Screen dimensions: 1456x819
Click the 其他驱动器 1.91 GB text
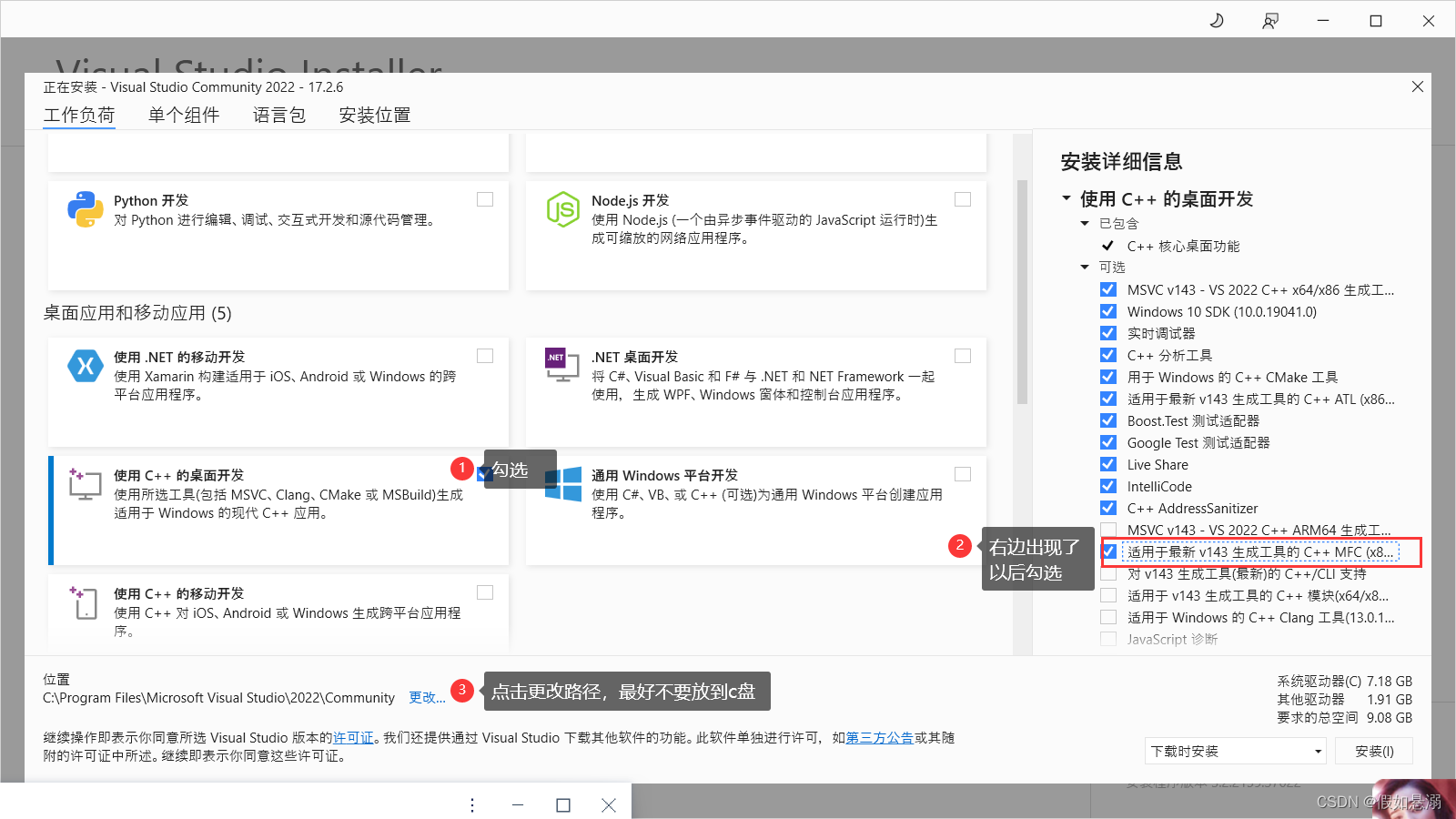[x=1345, y=700]
